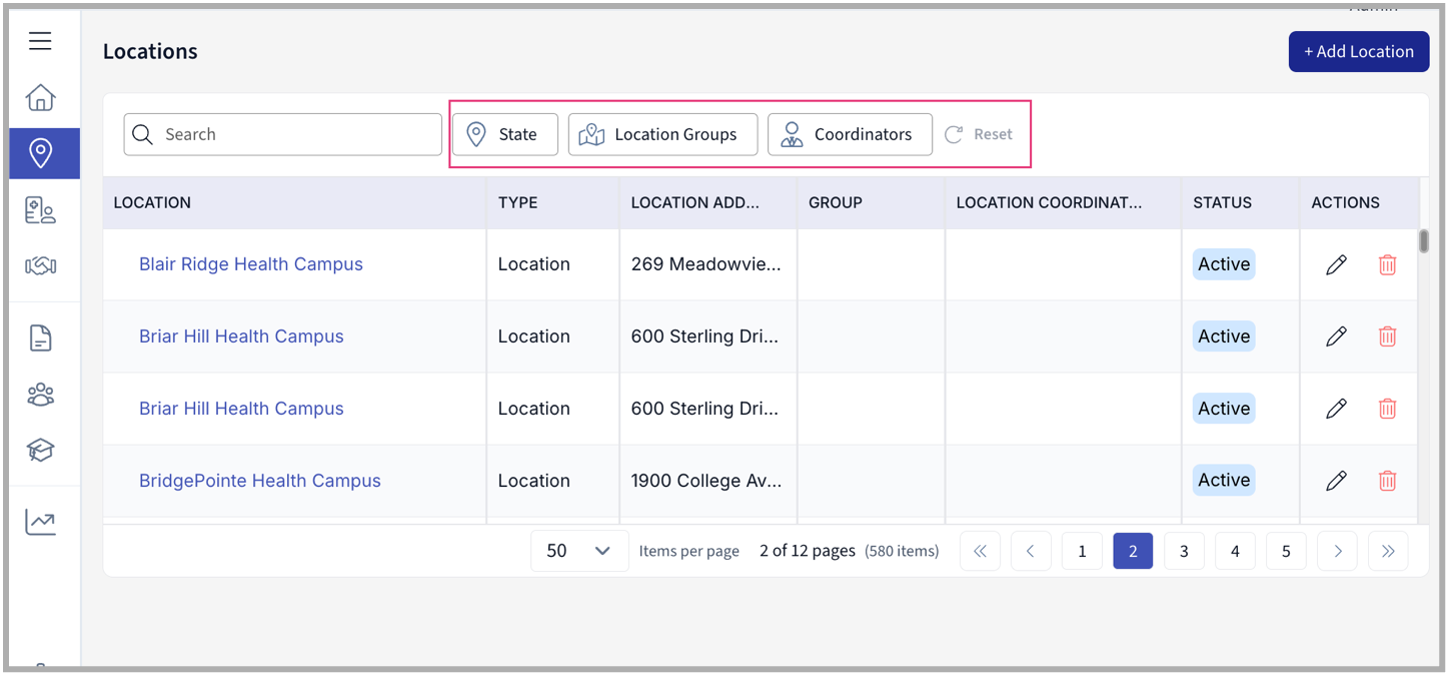Go to Home via sidebar house icon
The height and width of the screenshot is (678, 1451).
pos(40,98)
